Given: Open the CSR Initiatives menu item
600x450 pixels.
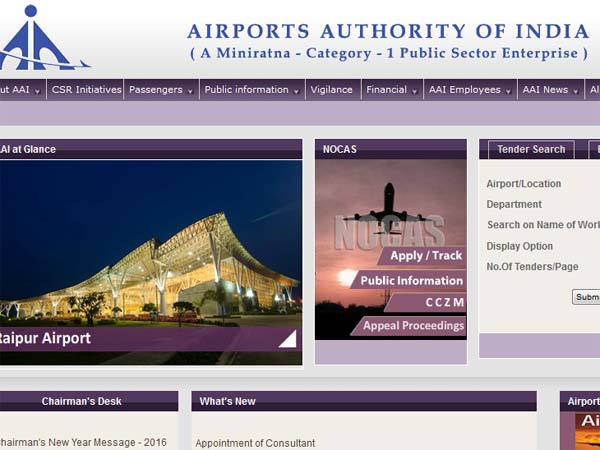Looking at the screenshot, I should (x=86, y=90).
